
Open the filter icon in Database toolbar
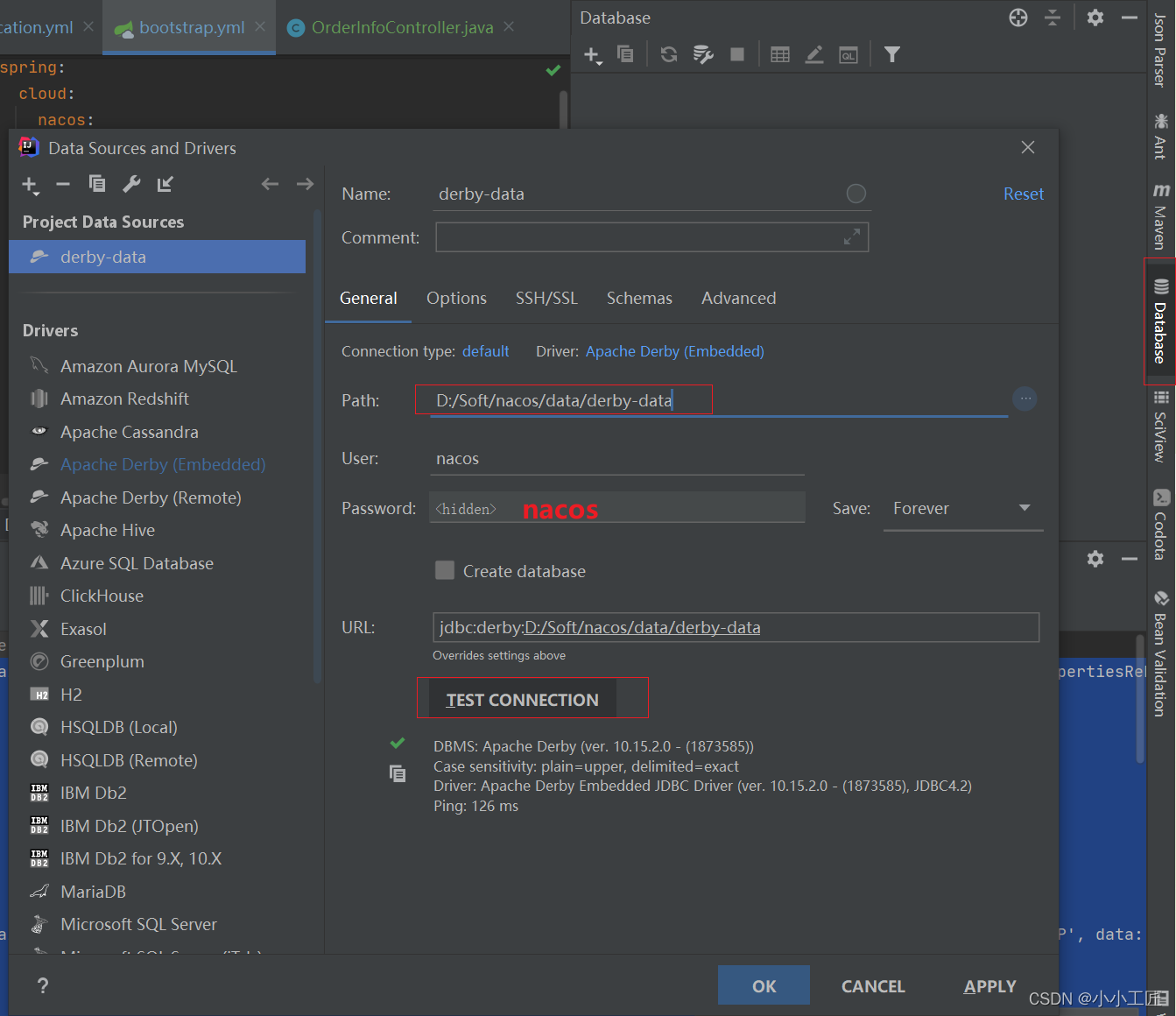[891, 54]
